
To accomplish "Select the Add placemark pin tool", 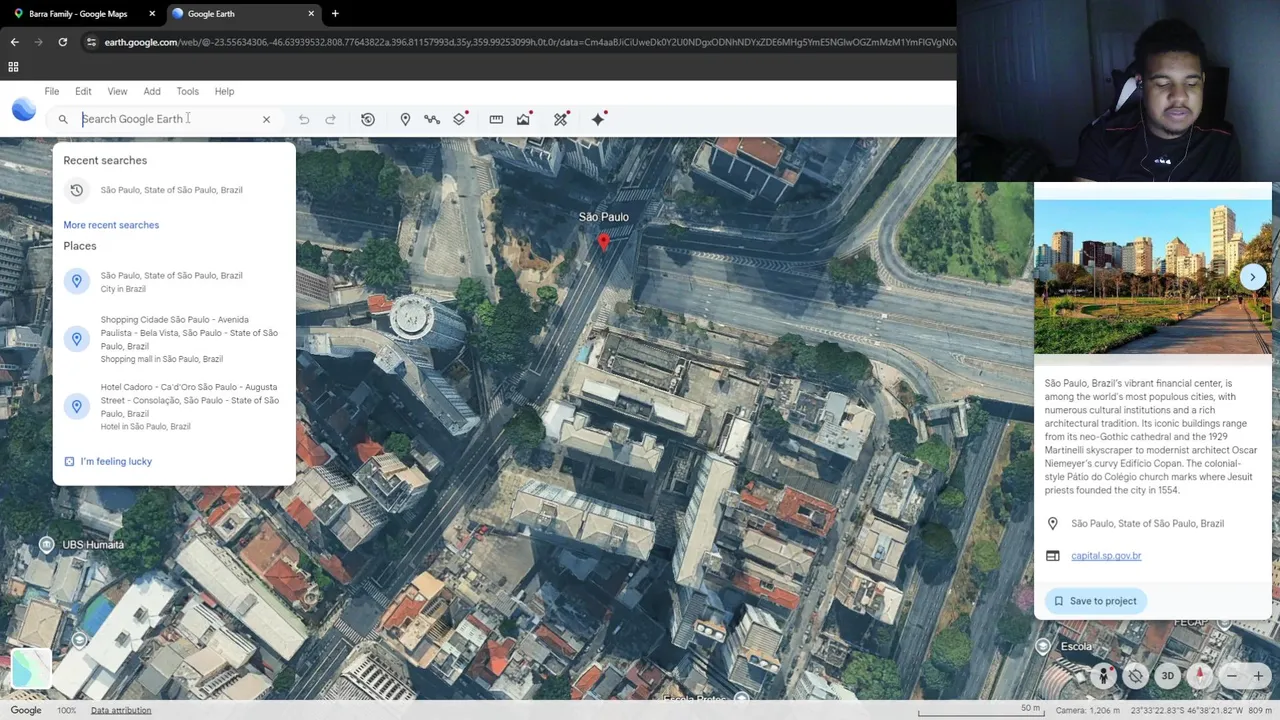I will click(x=405, y=119).
